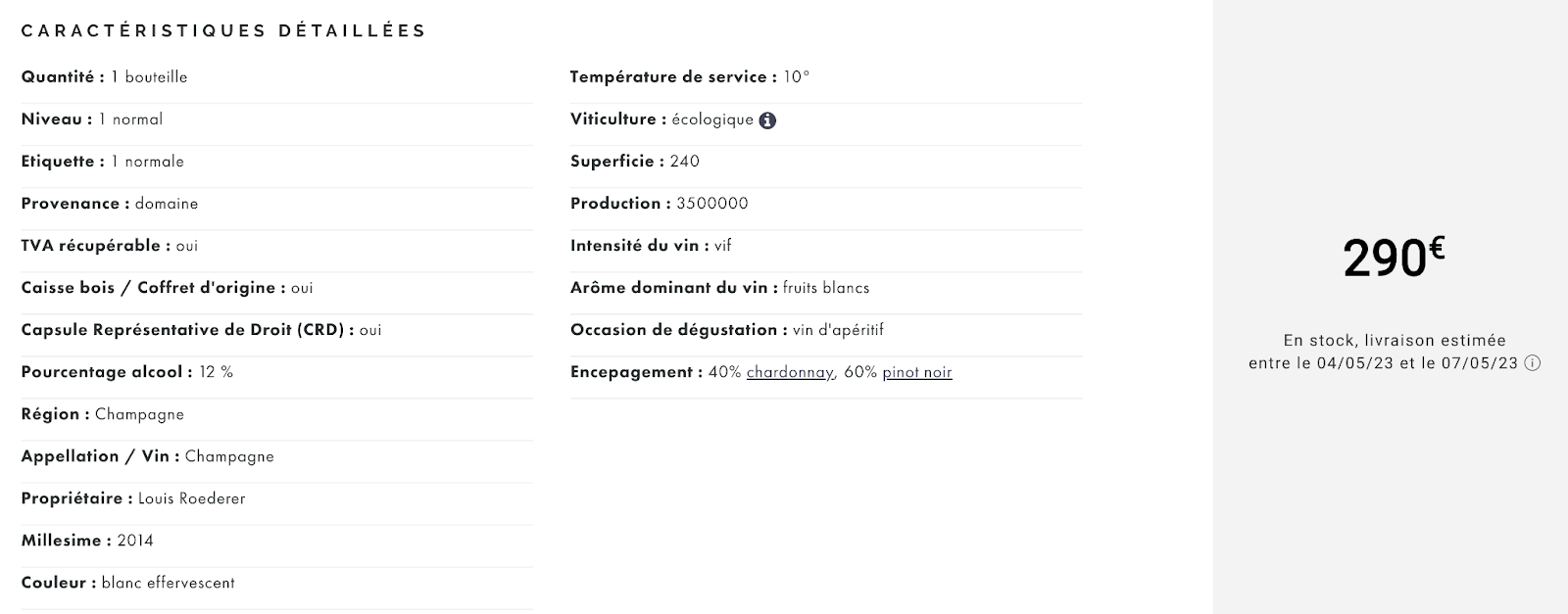Open the pinot noir grape link
This screenshot has width=1568, height=614.
tap(917, 372)
